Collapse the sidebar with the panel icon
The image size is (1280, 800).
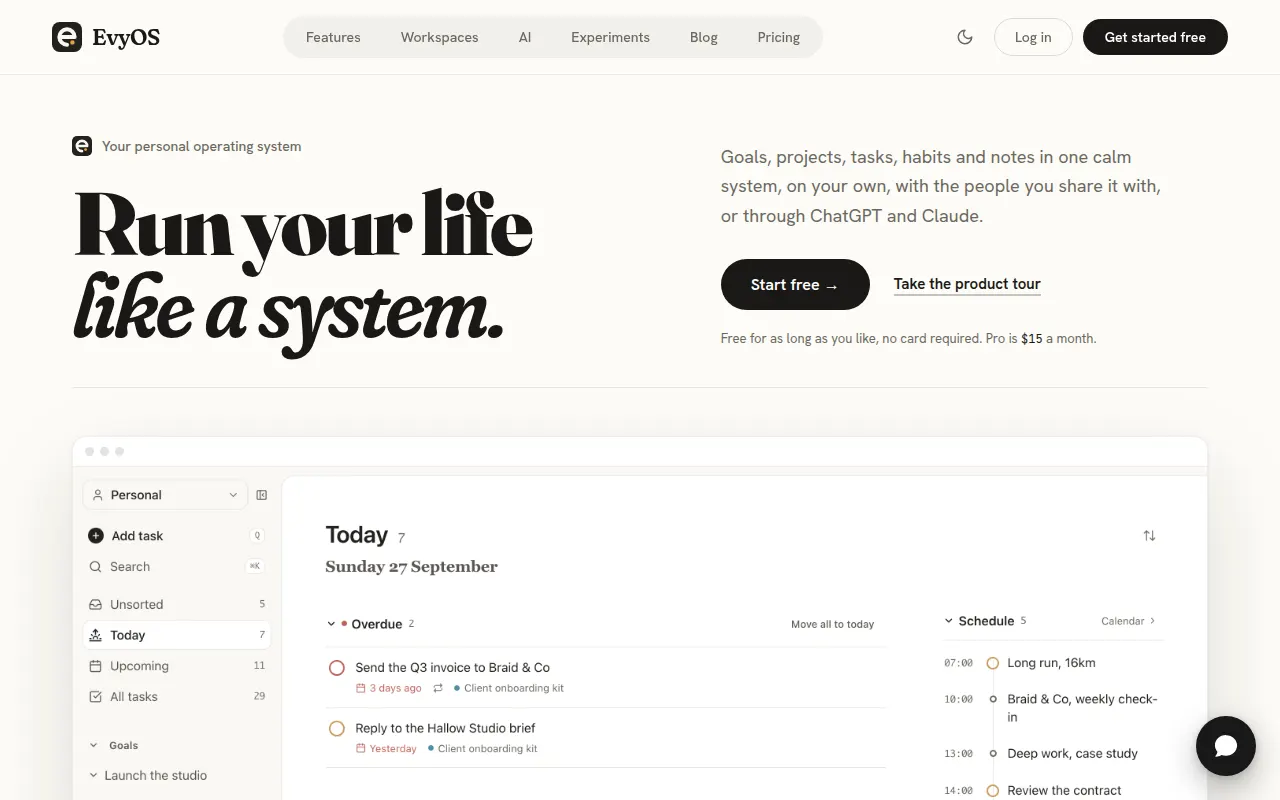pyautogui.click(x=262, y=495)
